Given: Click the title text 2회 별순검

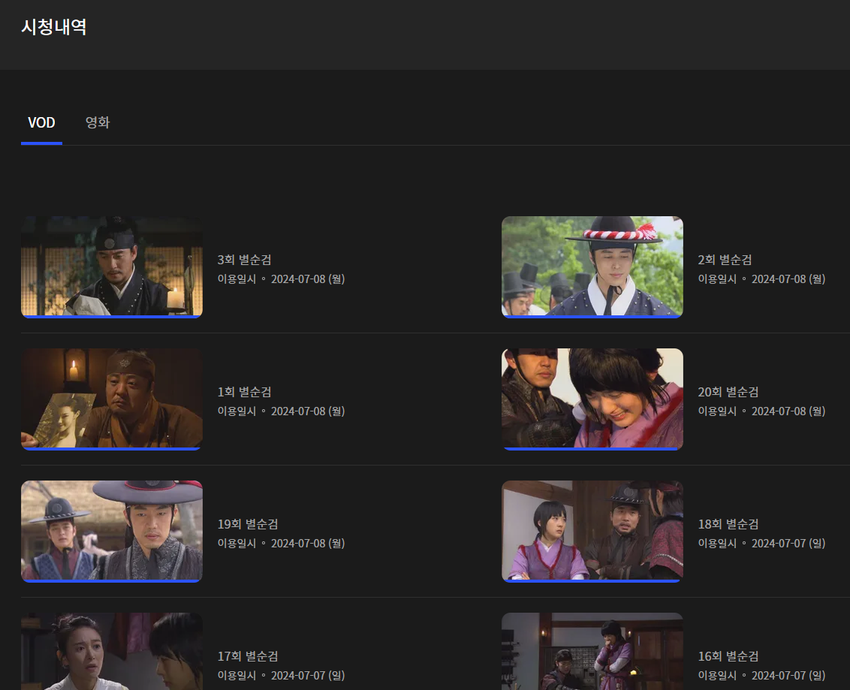Looking at the screenshot, I should pyautogui.click(x=724, y=260).
